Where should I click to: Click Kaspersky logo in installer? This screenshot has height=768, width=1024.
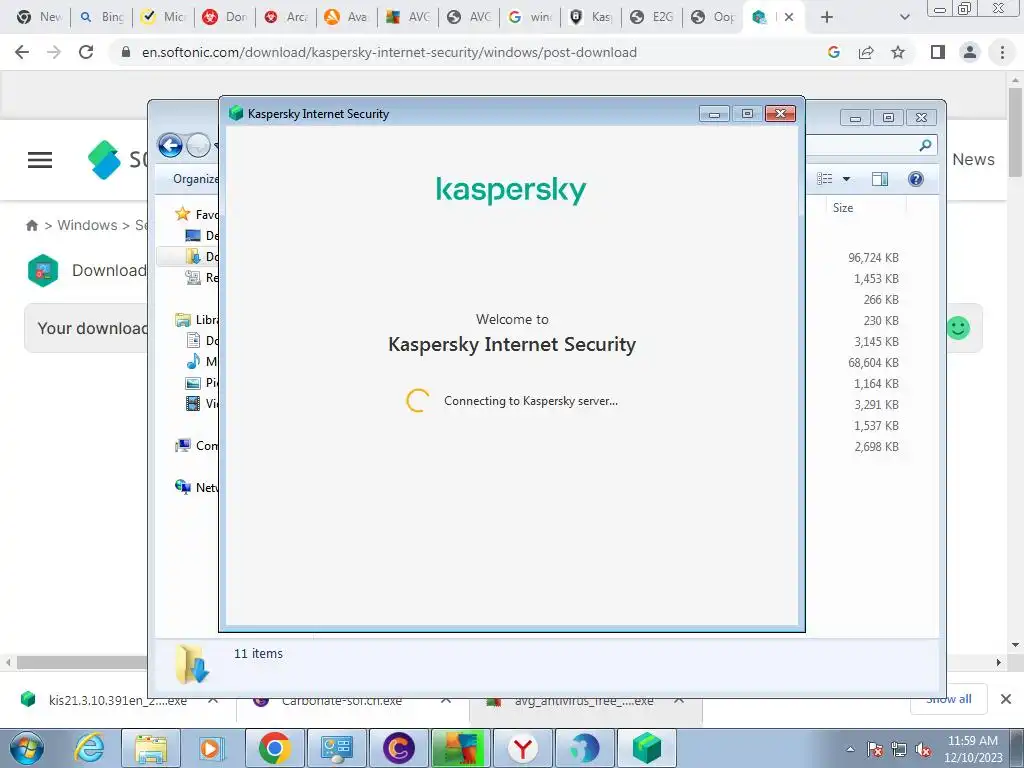pos(511,190)
